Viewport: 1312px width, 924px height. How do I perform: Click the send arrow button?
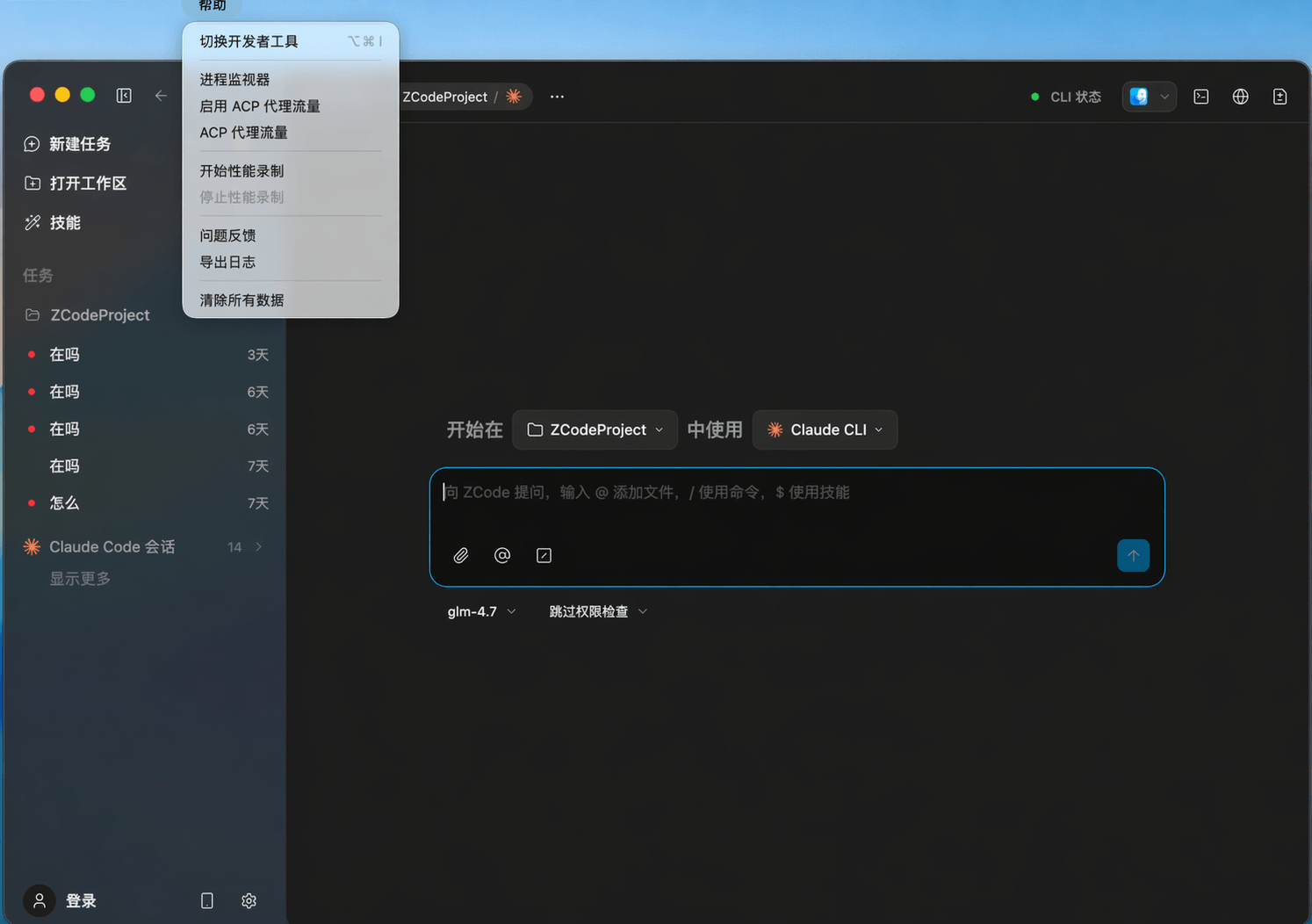pos(1133,555)
